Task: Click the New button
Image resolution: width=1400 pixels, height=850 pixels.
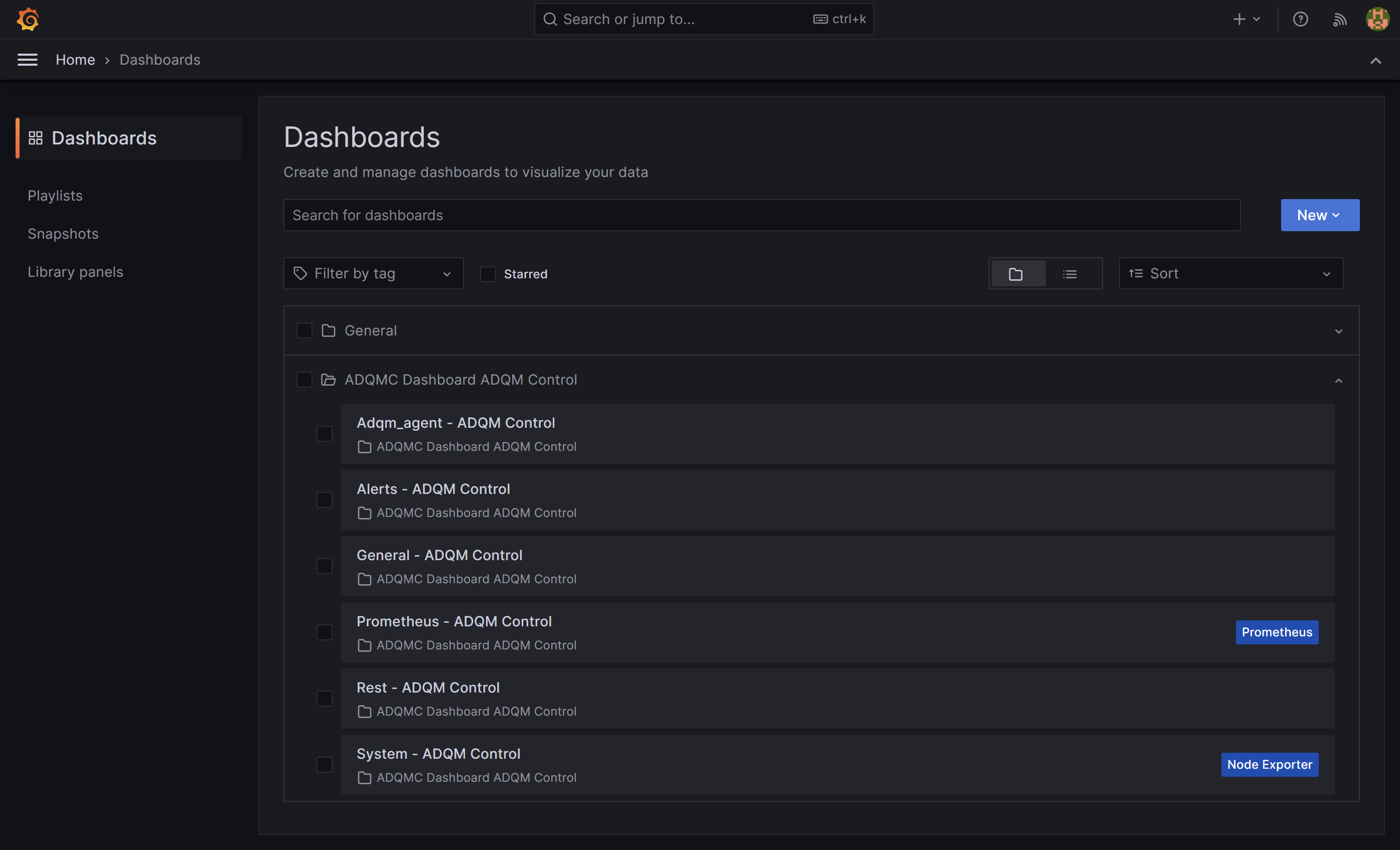Action: tap(1319, 215)
